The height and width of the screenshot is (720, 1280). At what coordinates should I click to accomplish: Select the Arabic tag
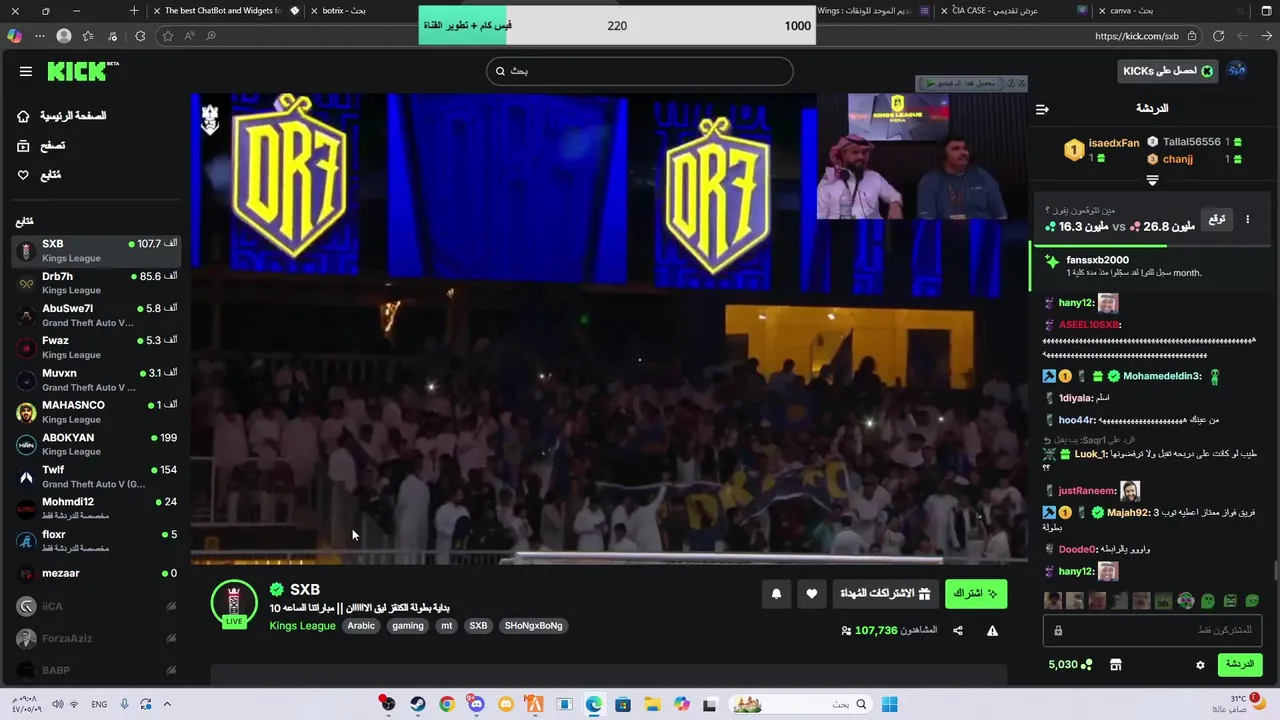pyautogui.click(x=361, y=626)
